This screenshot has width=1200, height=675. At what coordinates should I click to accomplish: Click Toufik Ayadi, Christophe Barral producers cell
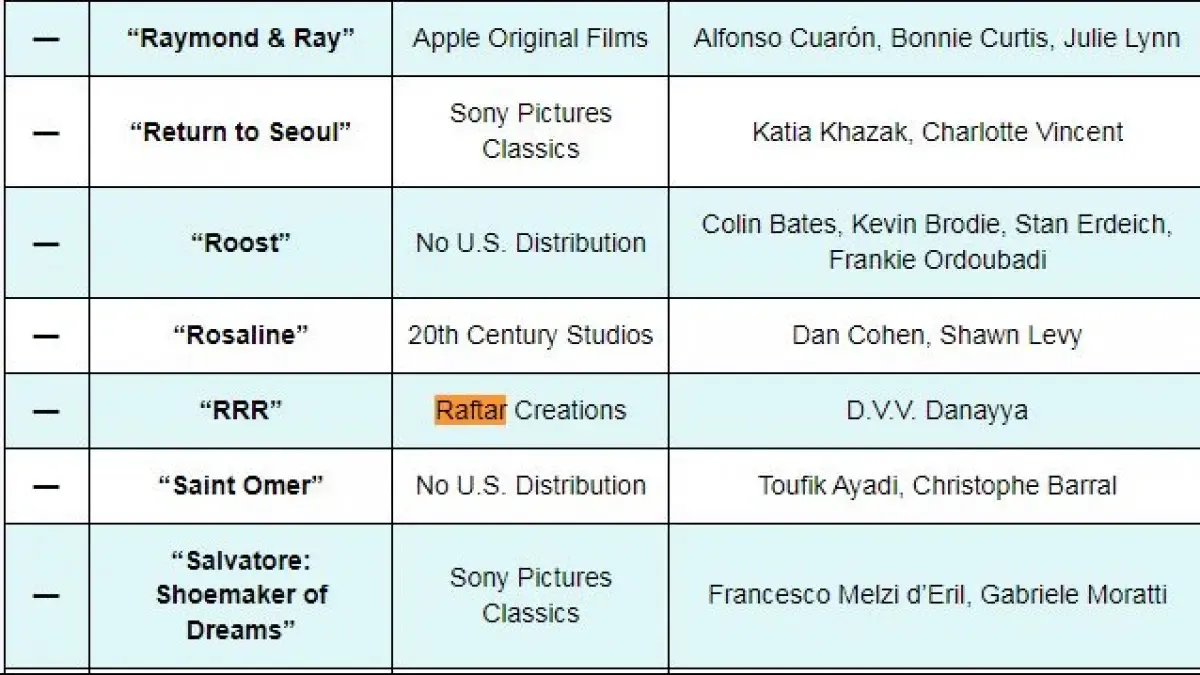(937, 486)
